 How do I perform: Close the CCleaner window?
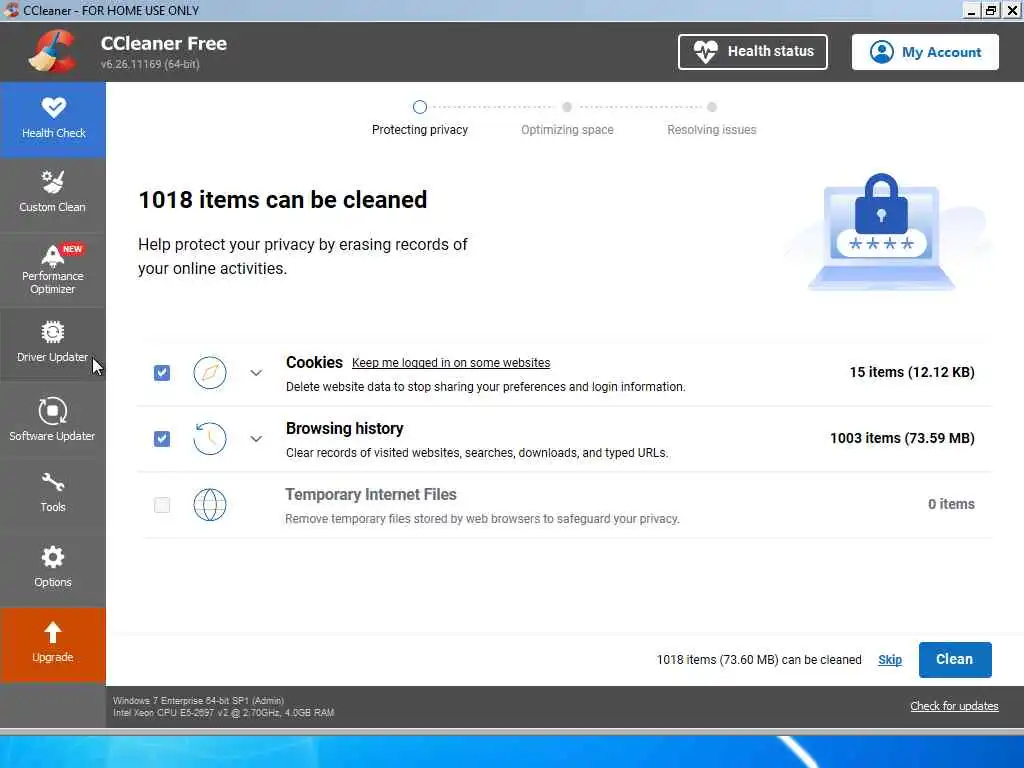point(1012,10)
